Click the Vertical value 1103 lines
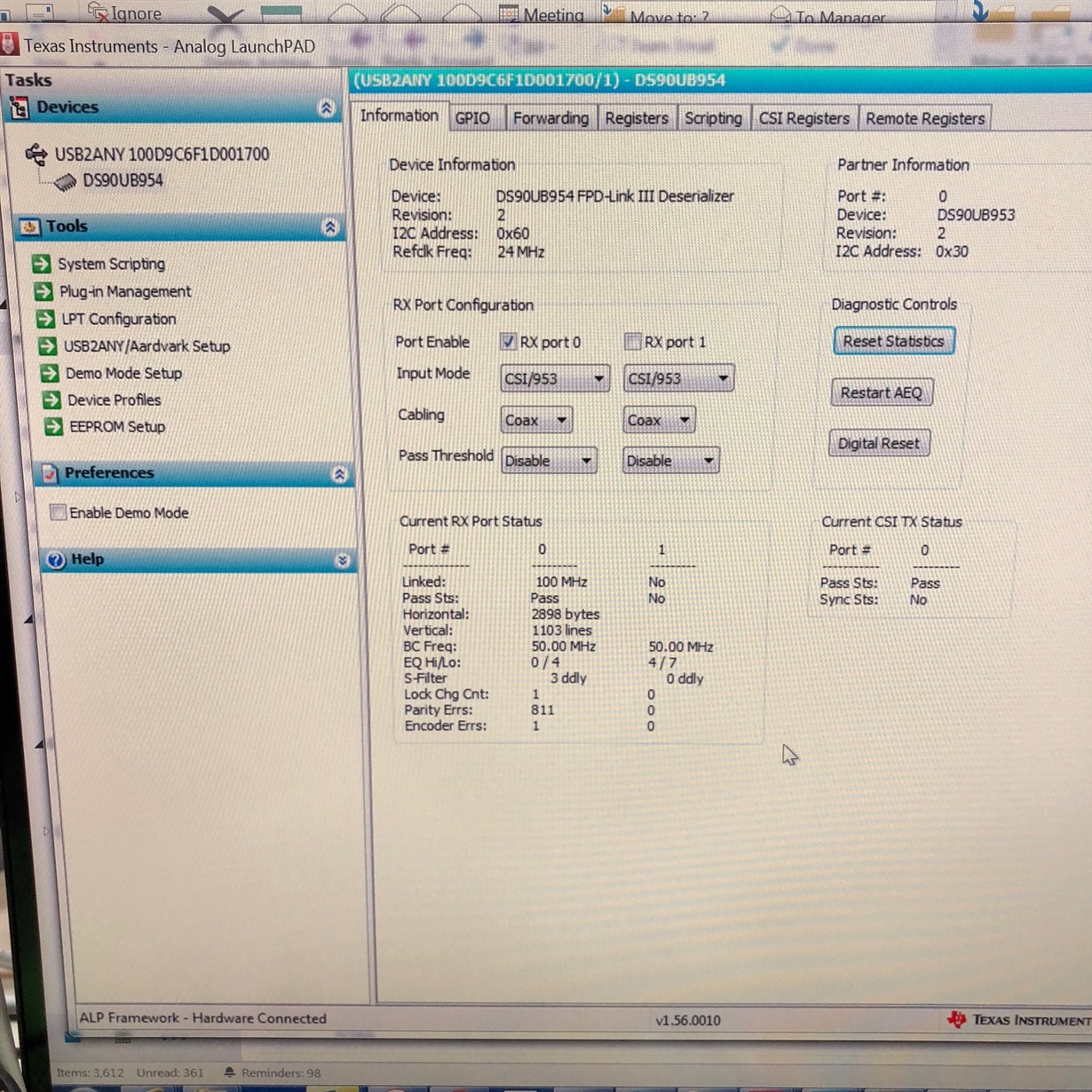 tap(561, 630)
